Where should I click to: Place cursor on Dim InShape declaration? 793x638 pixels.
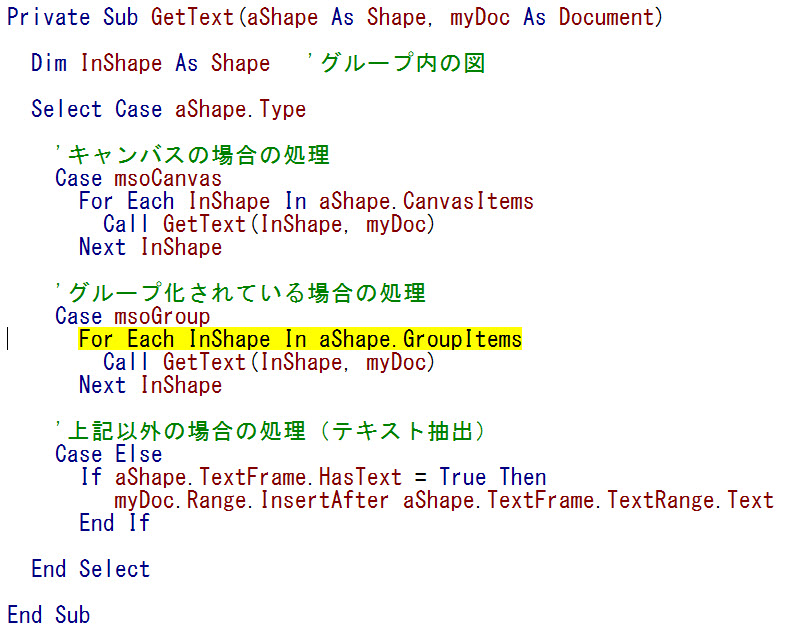tap(150, 64)
